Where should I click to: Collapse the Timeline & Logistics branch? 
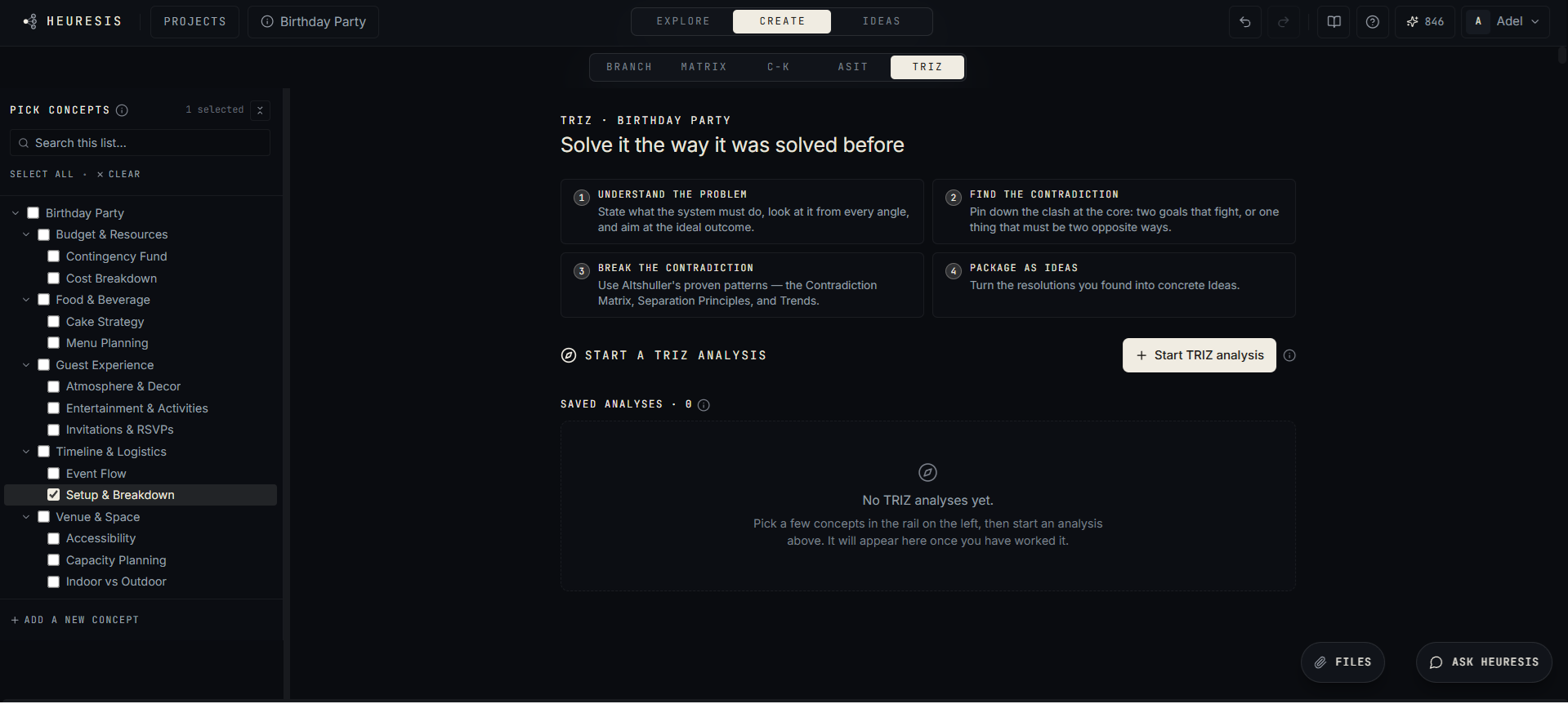(26, 452)
